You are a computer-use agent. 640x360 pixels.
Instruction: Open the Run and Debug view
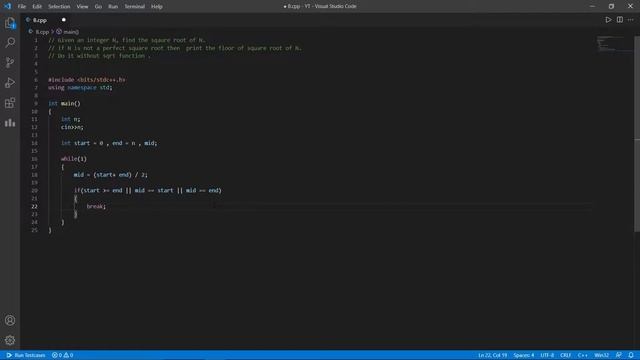coord(10,82)
